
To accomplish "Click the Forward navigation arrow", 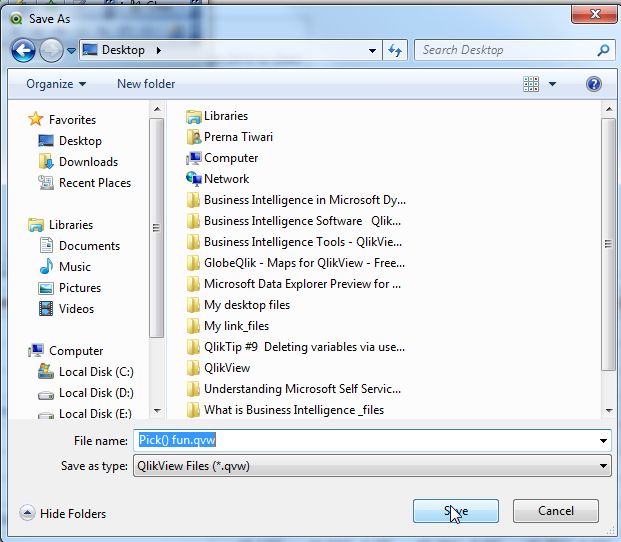I will click(51, 50).
